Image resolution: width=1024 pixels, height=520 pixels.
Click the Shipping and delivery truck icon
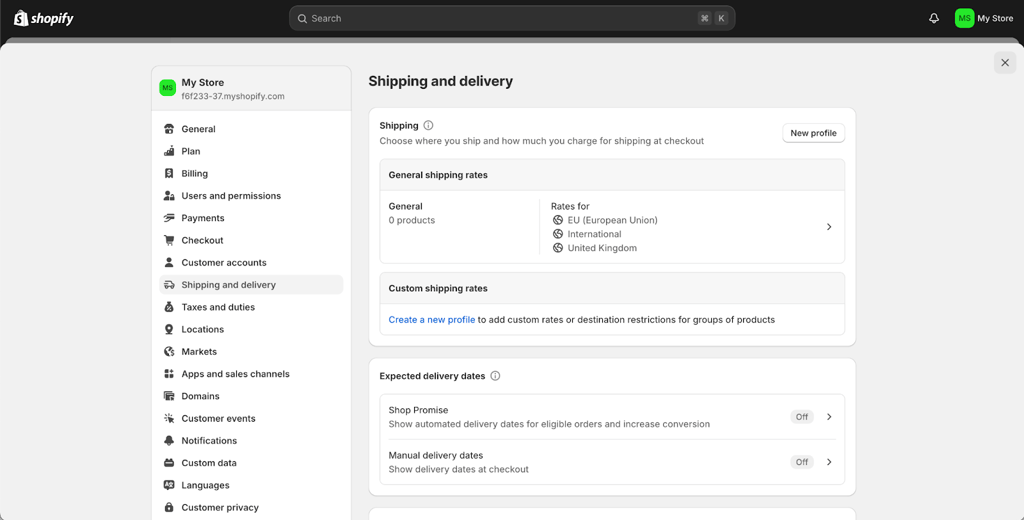169,284
